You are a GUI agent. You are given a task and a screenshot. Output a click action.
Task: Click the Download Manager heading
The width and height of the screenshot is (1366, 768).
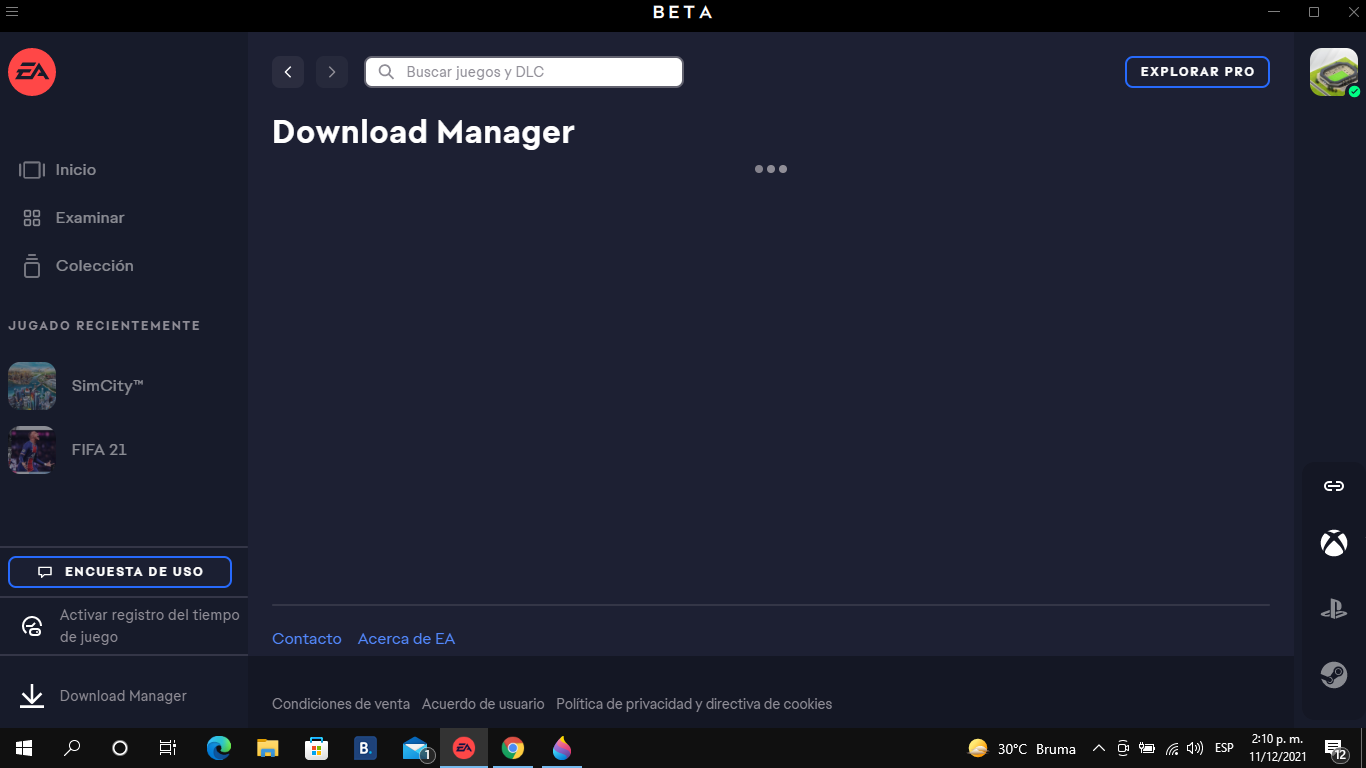coord(423,132)
